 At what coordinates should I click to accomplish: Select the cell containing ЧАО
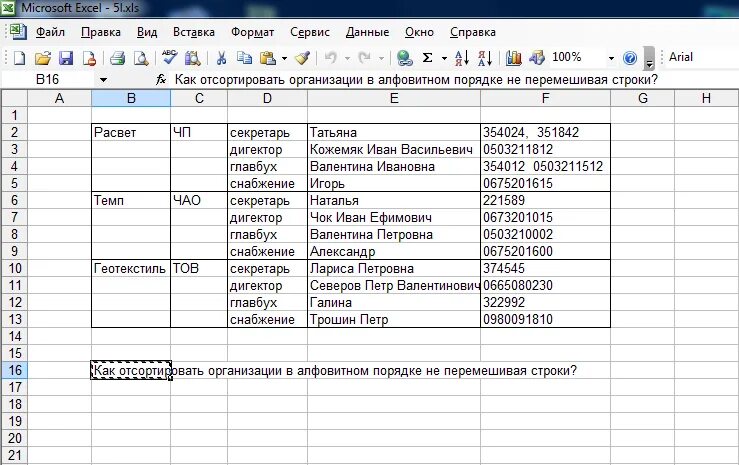199,200
